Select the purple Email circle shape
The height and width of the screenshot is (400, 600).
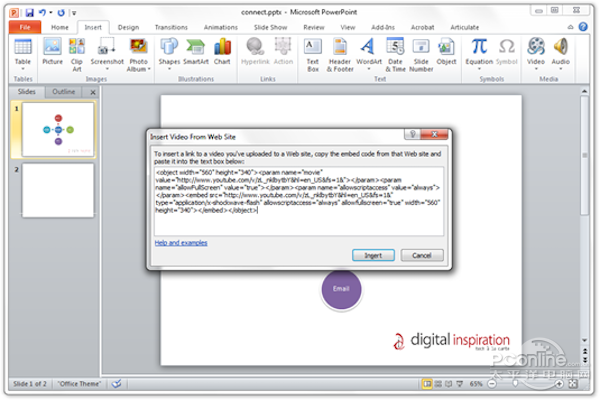pos(341,289)
